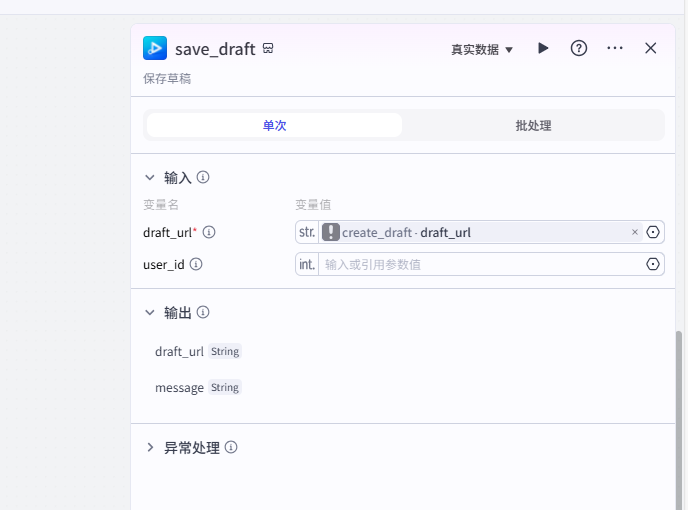
Task: Click the user_id input variable name
Action: pos(163,265)
